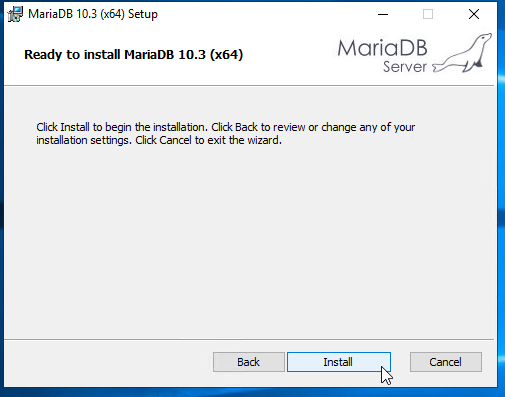
Task: Cancel the MariaDB installation wizard
Action: 446,362
